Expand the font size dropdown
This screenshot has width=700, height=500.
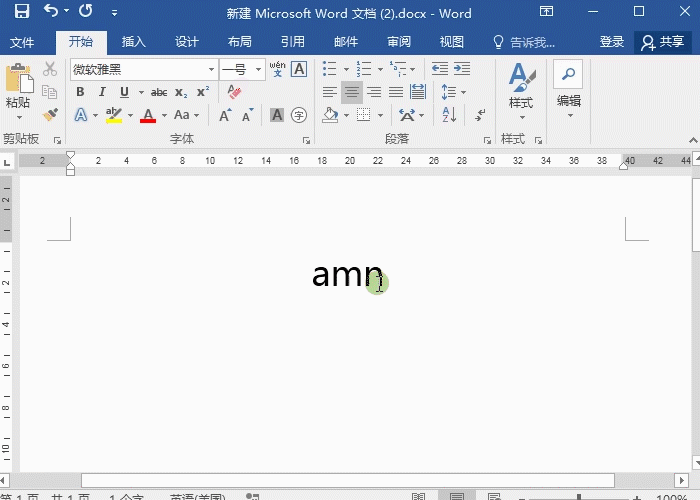tap(259, 70)
